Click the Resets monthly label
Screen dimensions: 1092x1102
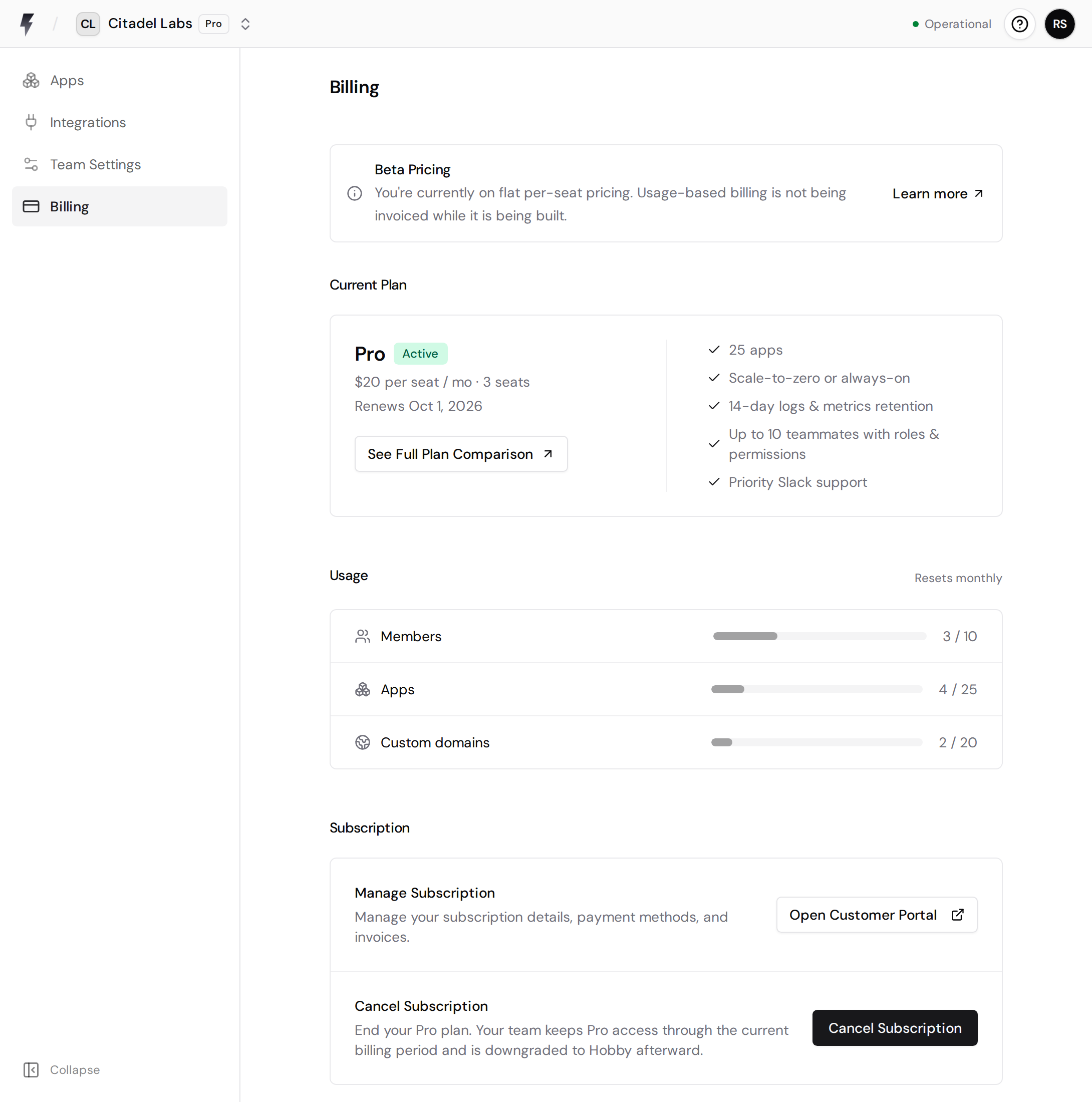958,578
